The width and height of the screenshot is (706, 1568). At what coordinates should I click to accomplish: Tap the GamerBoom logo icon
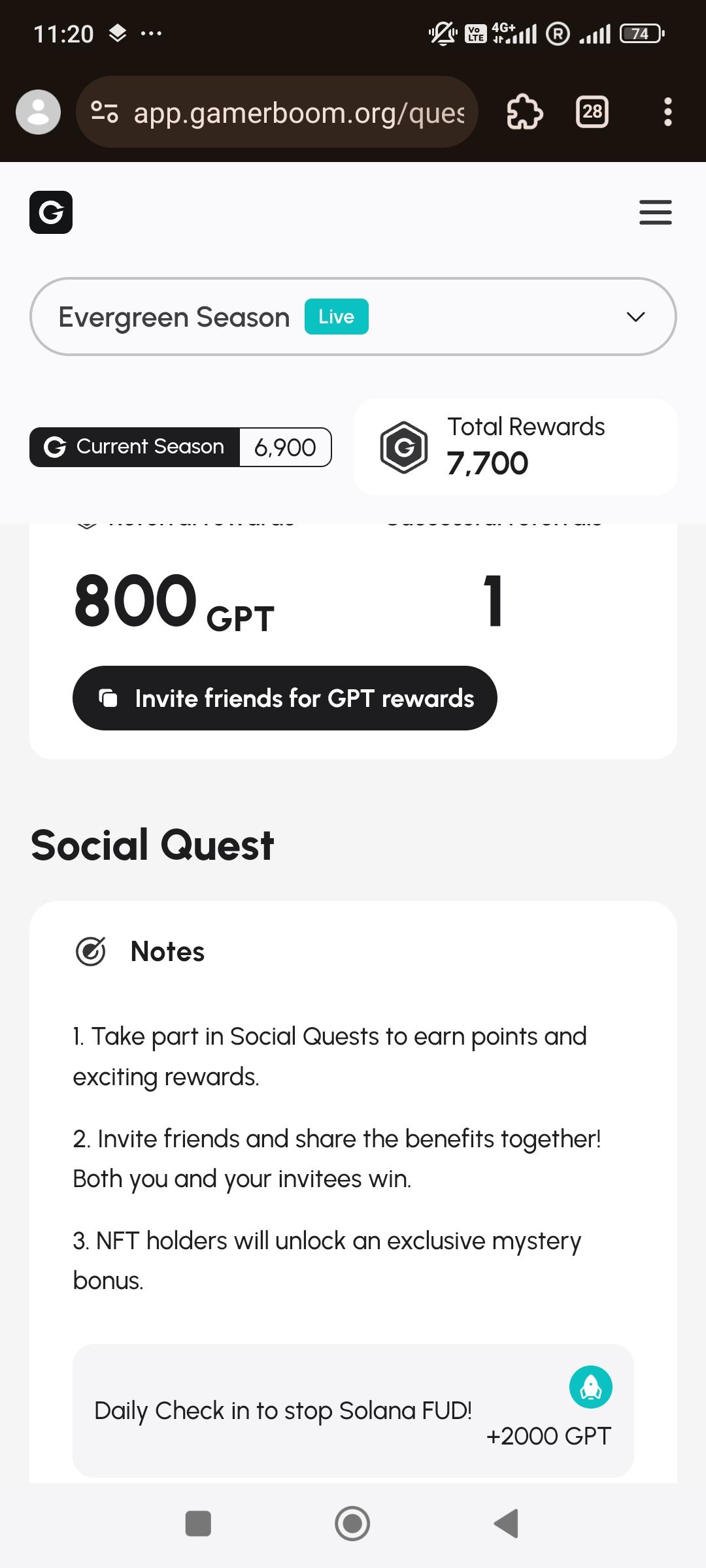pos(51,212)
